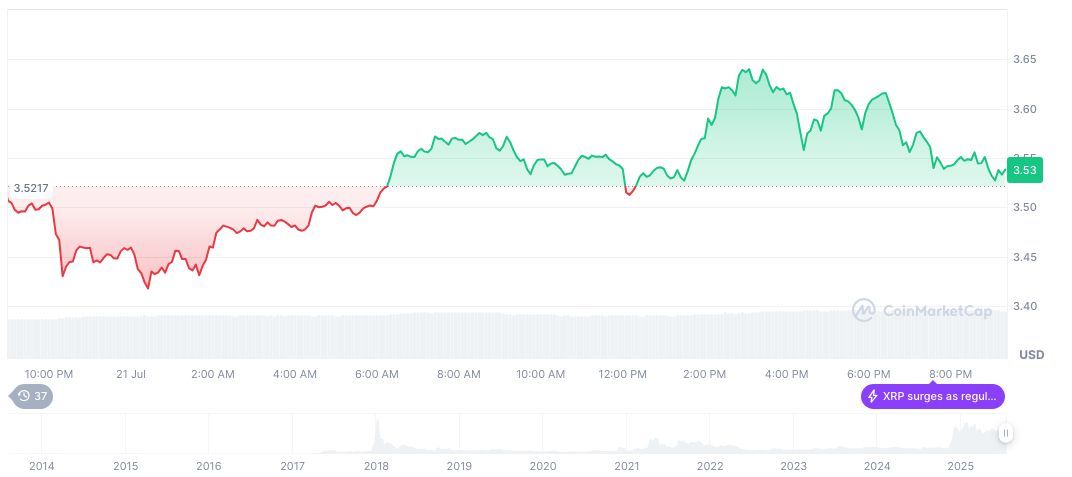Click the 6:00 AM time axis label

(377, 374)
